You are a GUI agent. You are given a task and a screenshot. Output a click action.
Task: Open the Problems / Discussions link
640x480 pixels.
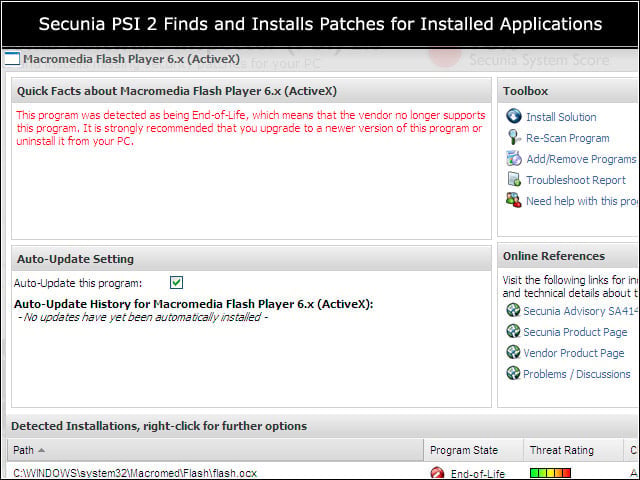[576, 374]
